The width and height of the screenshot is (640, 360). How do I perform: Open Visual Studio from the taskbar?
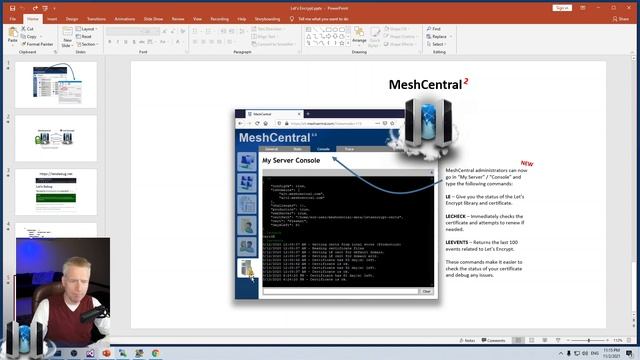(x=90, y=353)
